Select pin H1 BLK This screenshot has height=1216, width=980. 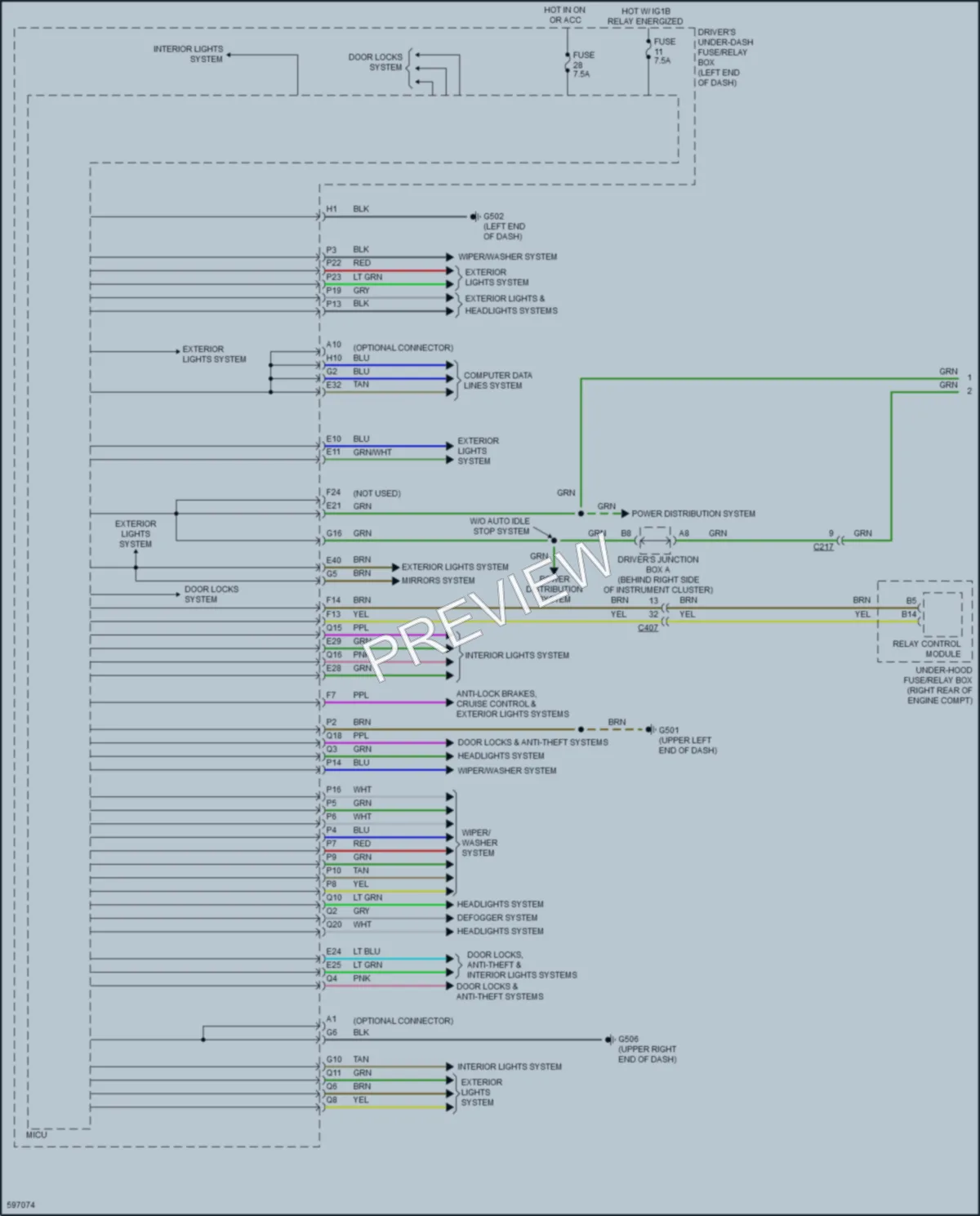pos(348,209)
